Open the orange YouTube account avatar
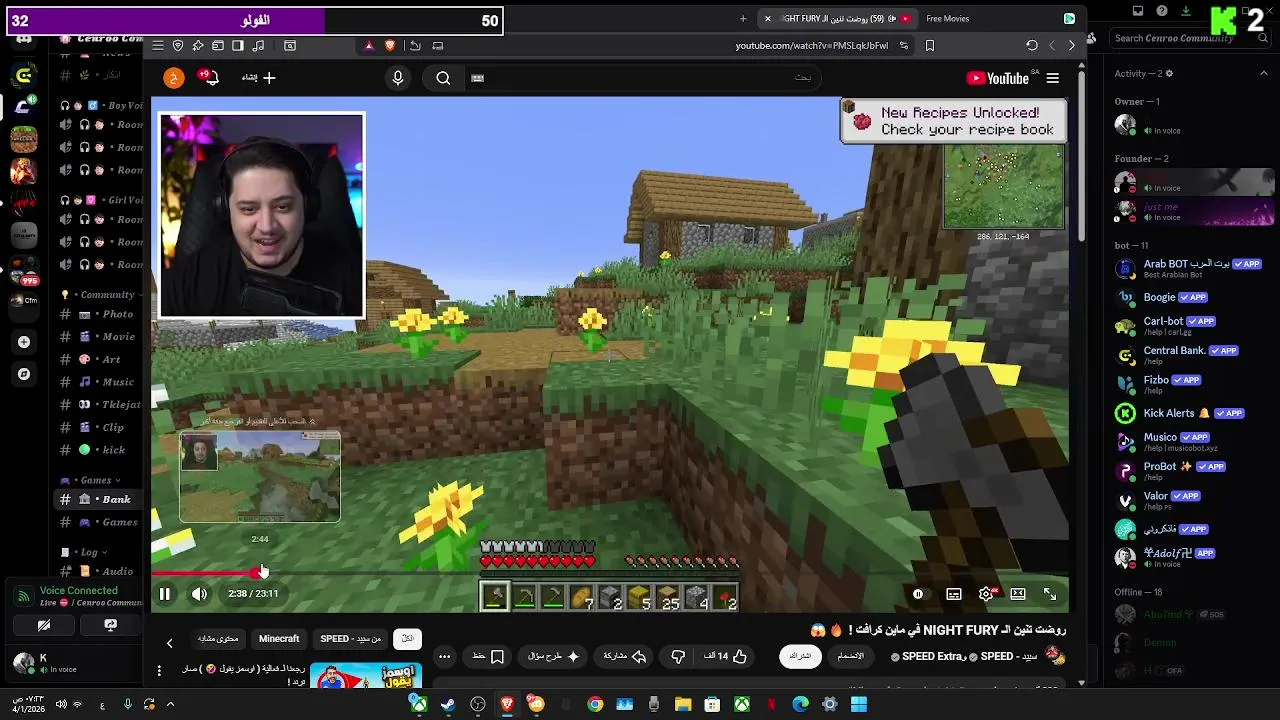This screenshot has width=1280, height=720. pyautogui.click(x=174, y=78)
